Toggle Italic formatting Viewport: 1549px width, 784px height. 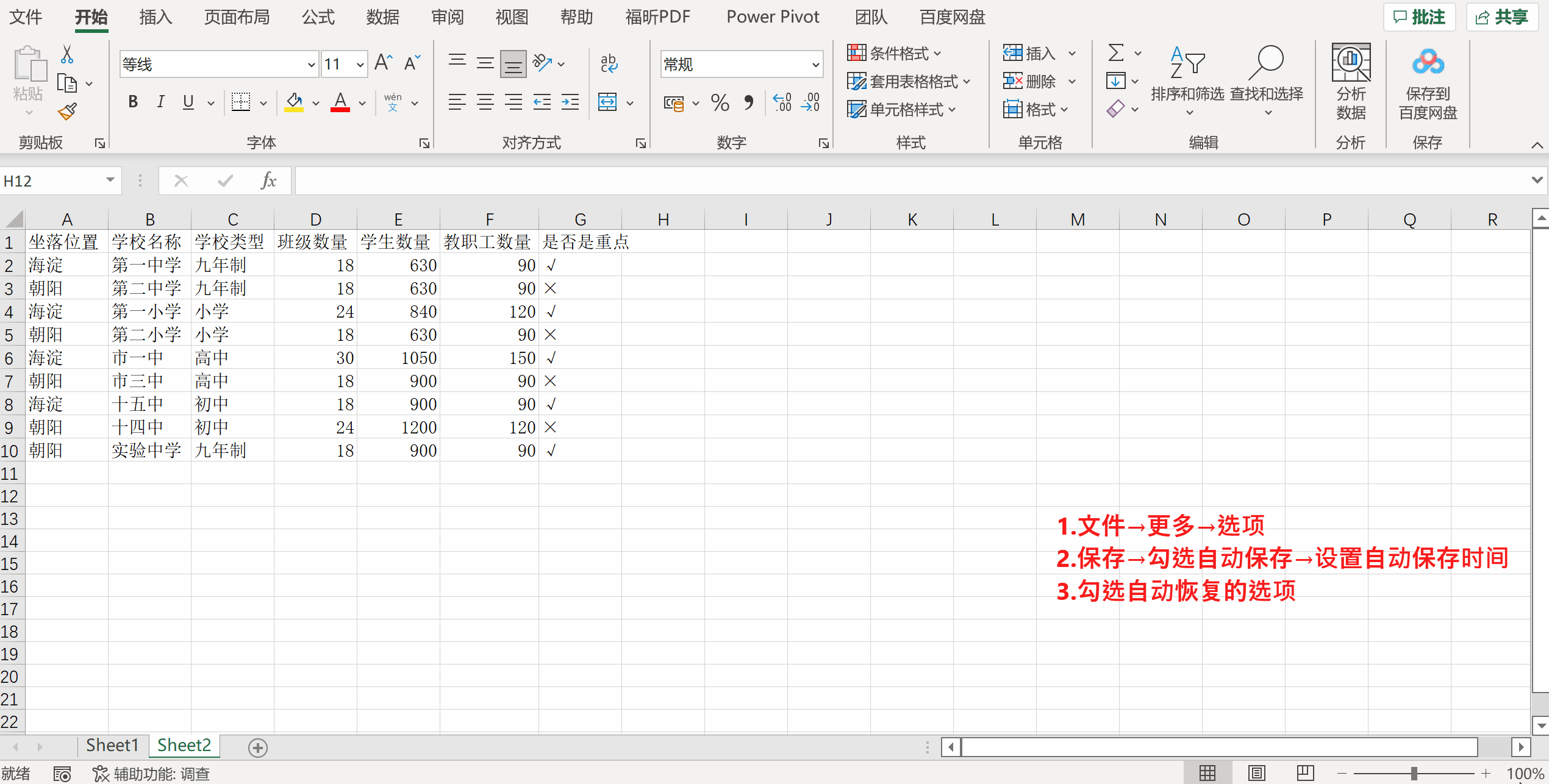160,102
